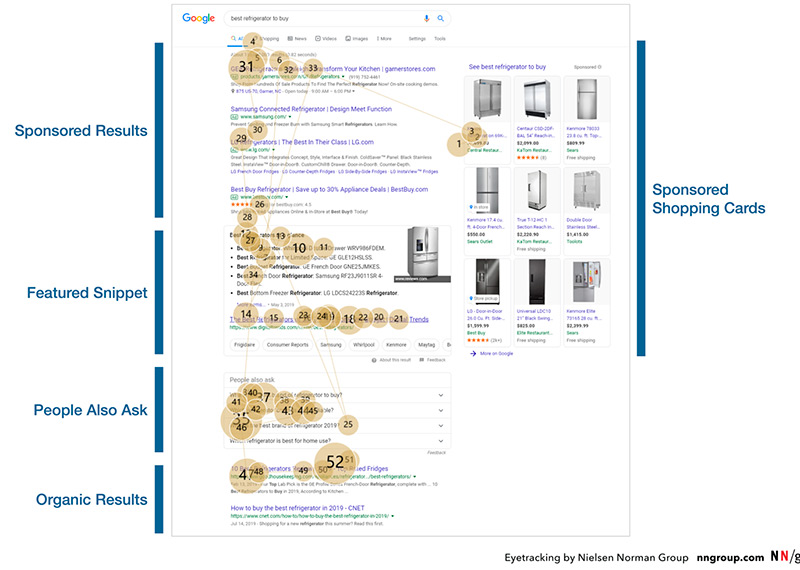
Task: Click the voice search microphone icon
Action: pos(427,18)
